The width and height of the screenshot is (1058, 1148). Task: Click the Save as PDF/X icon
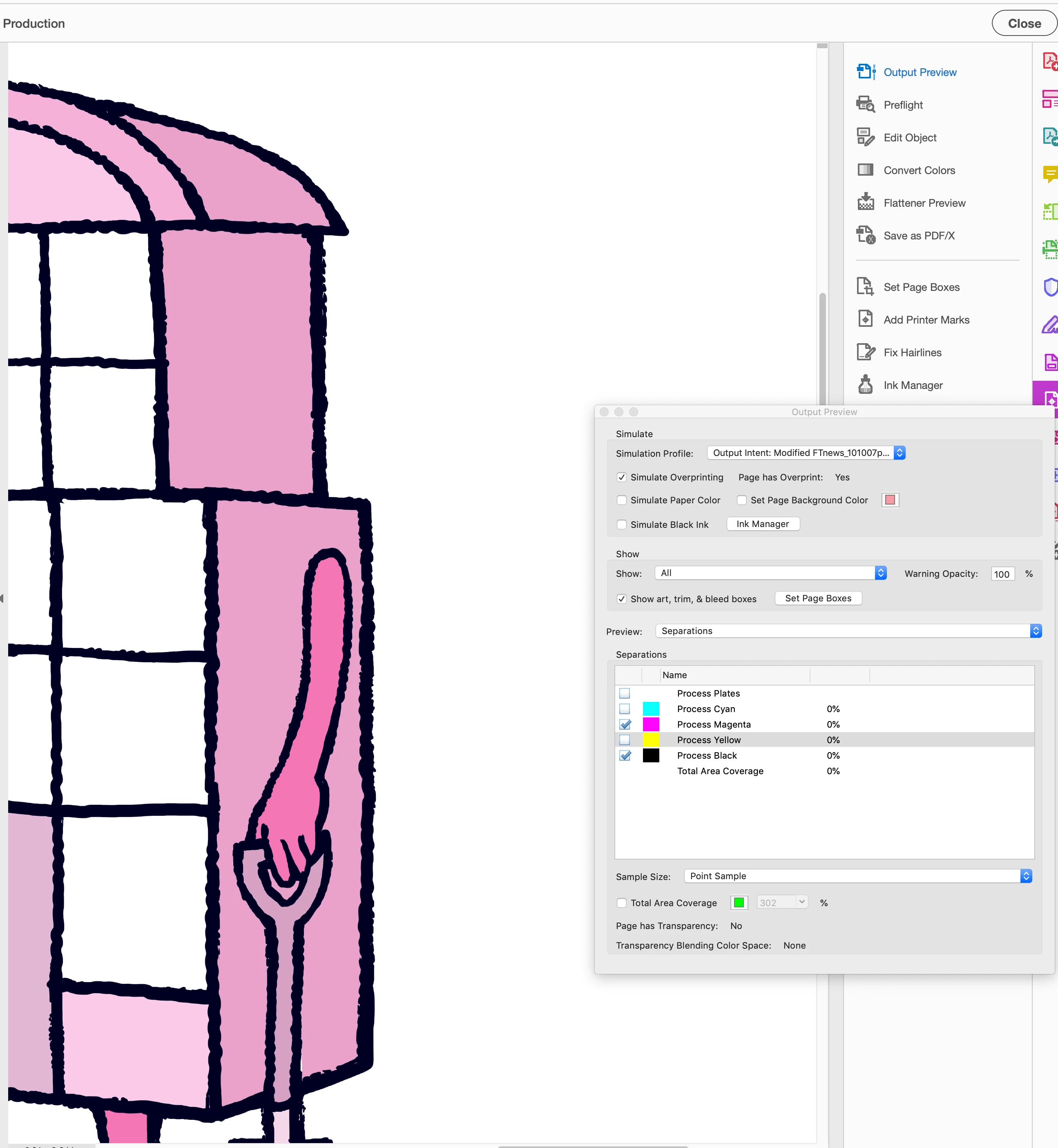point(865,235)
